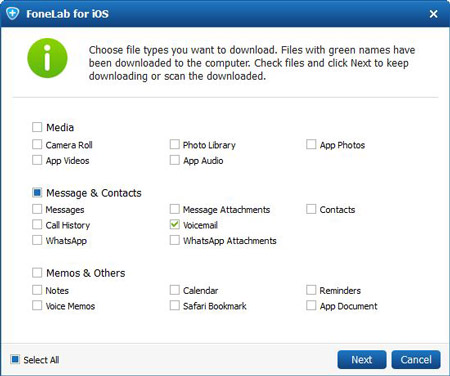The image size is (450, 376).
Task: Click the FoneLab shield logo icon
Action: point(12,14)
